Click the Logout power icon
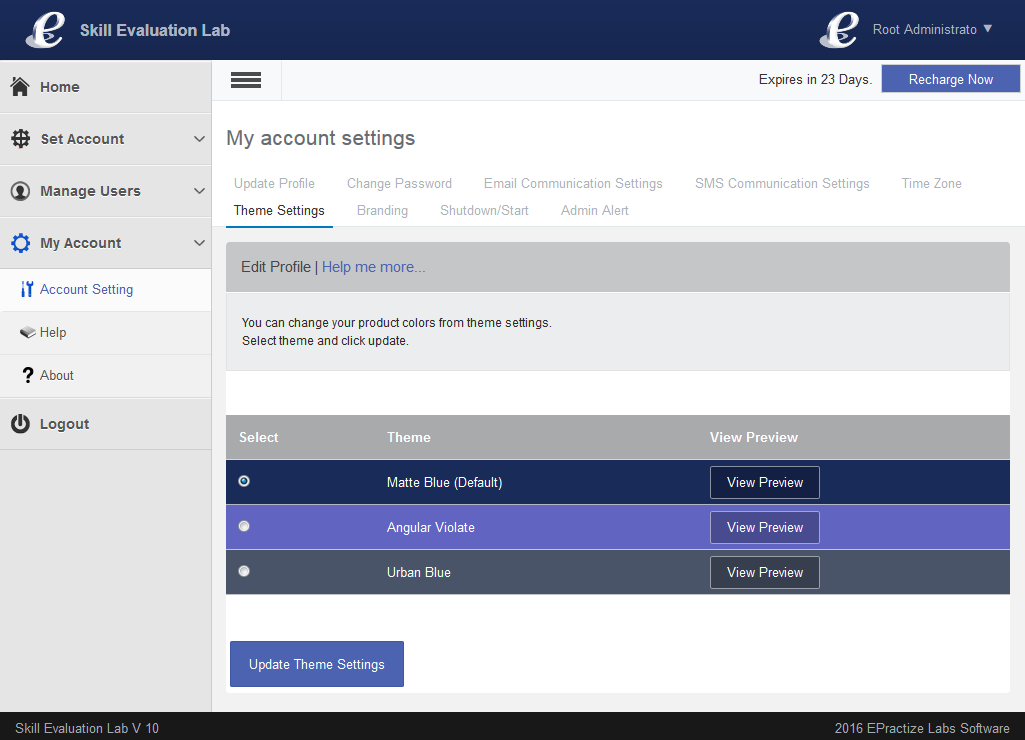Image resolution: width=1025 pixels, height=740 pixels. [20, 424]
